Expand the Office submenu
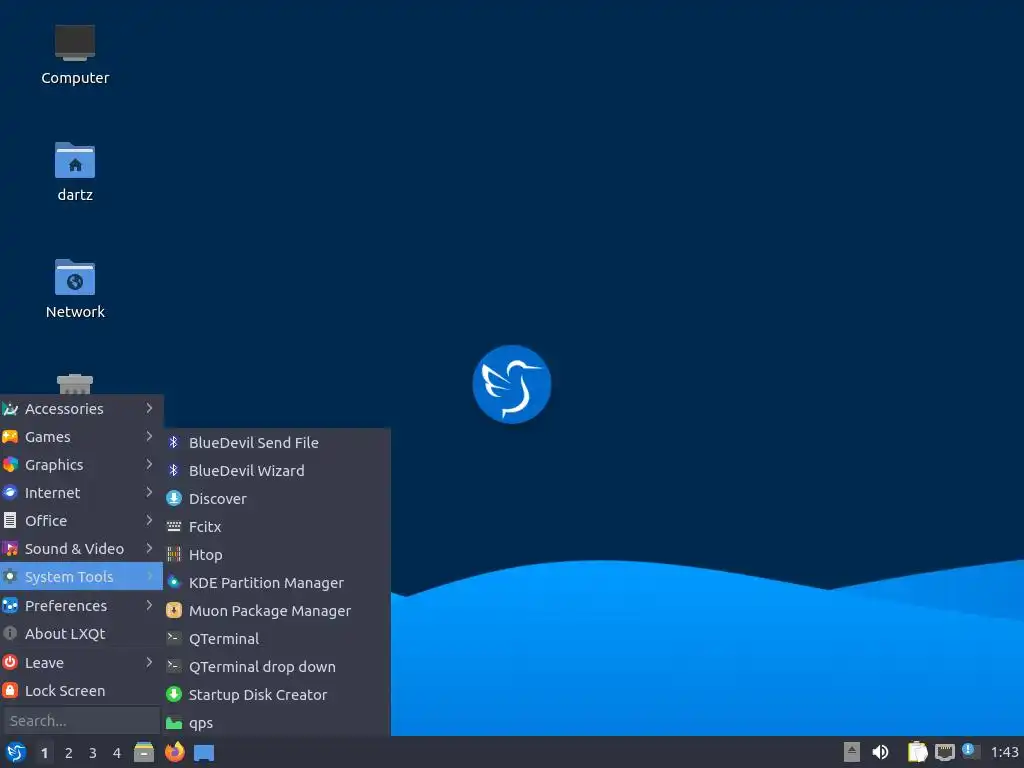 point(81,521)
